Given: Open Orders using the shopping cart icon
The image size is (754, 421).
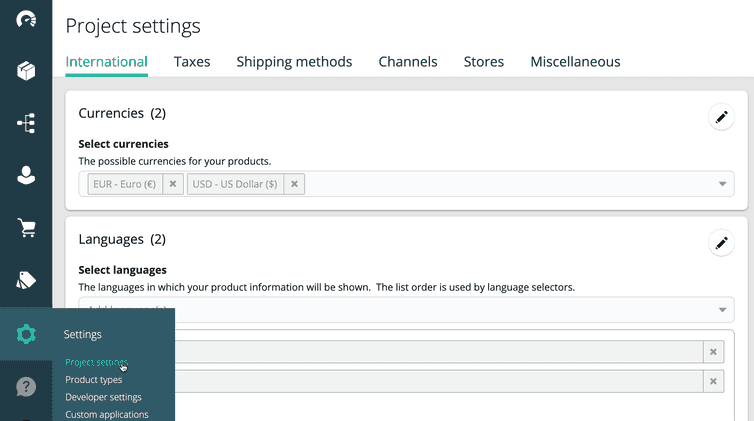Looking at the screenshot, I should coord(26,228).
